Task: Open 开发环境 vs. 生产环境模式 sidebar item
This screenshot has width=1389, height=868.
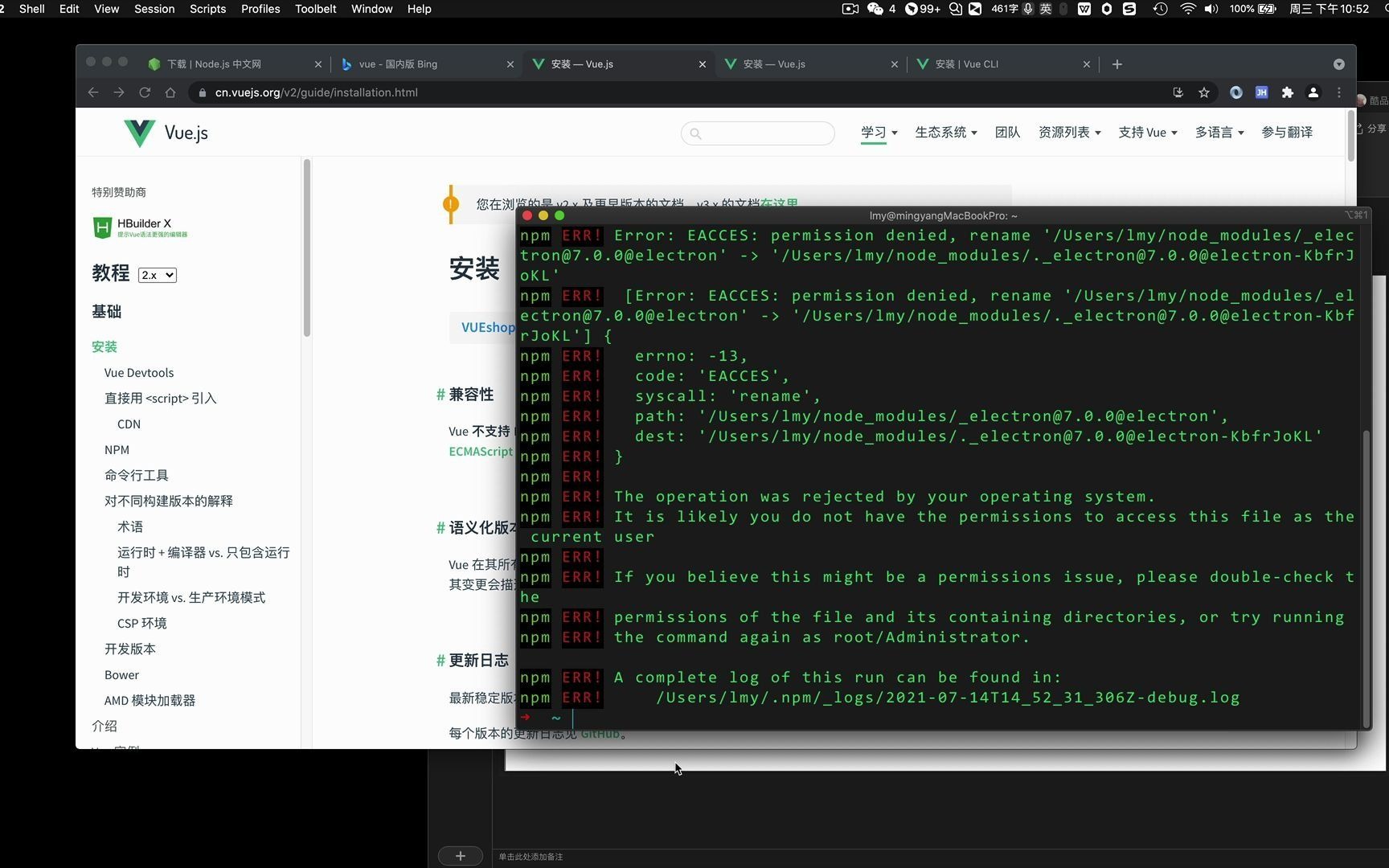Action: tap(191, 598)
